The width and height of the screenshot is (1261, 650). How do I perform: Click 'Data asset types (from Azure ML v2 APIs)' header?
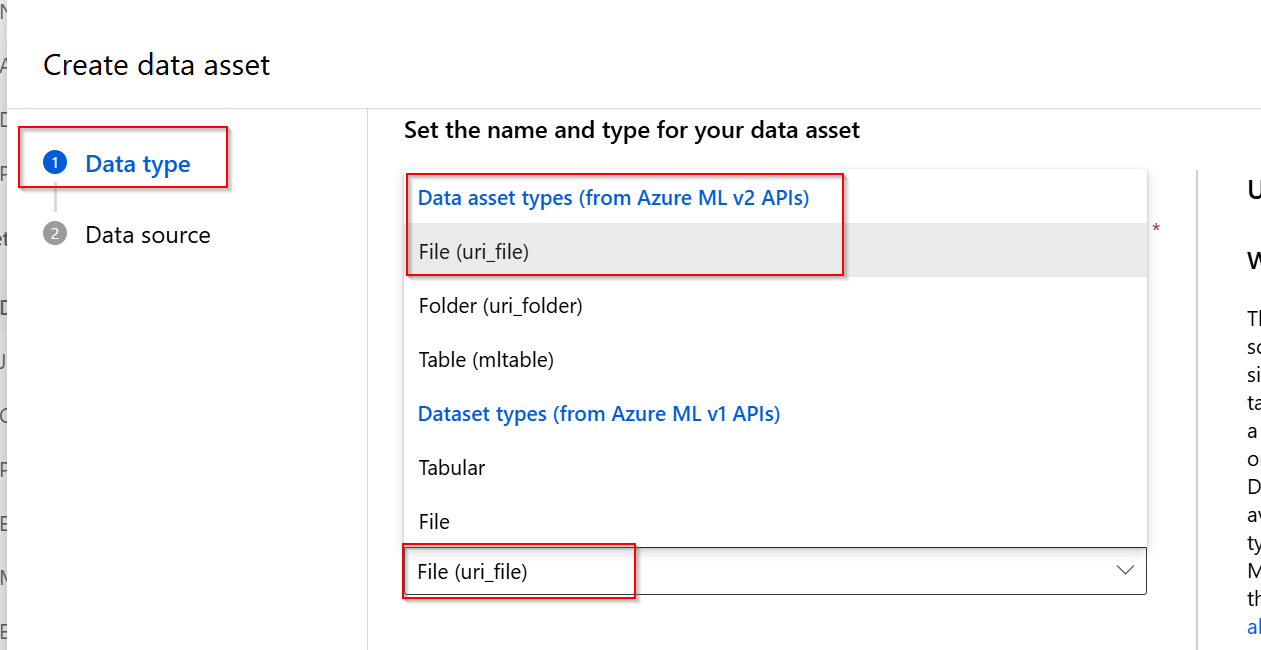click(613, 198)
